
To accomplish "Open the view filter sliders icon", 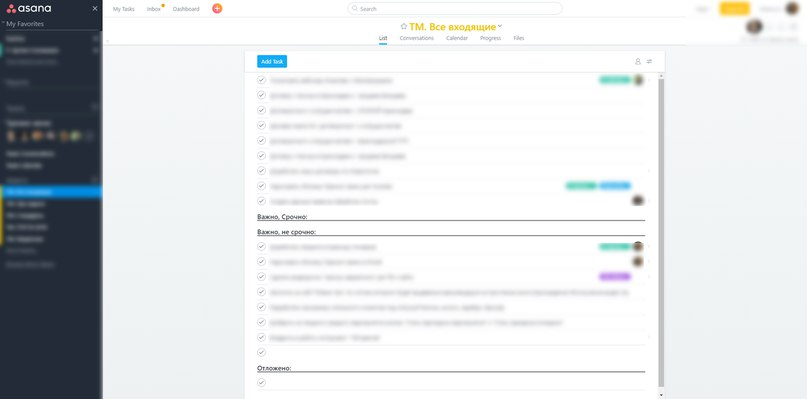I will point(650,61).
